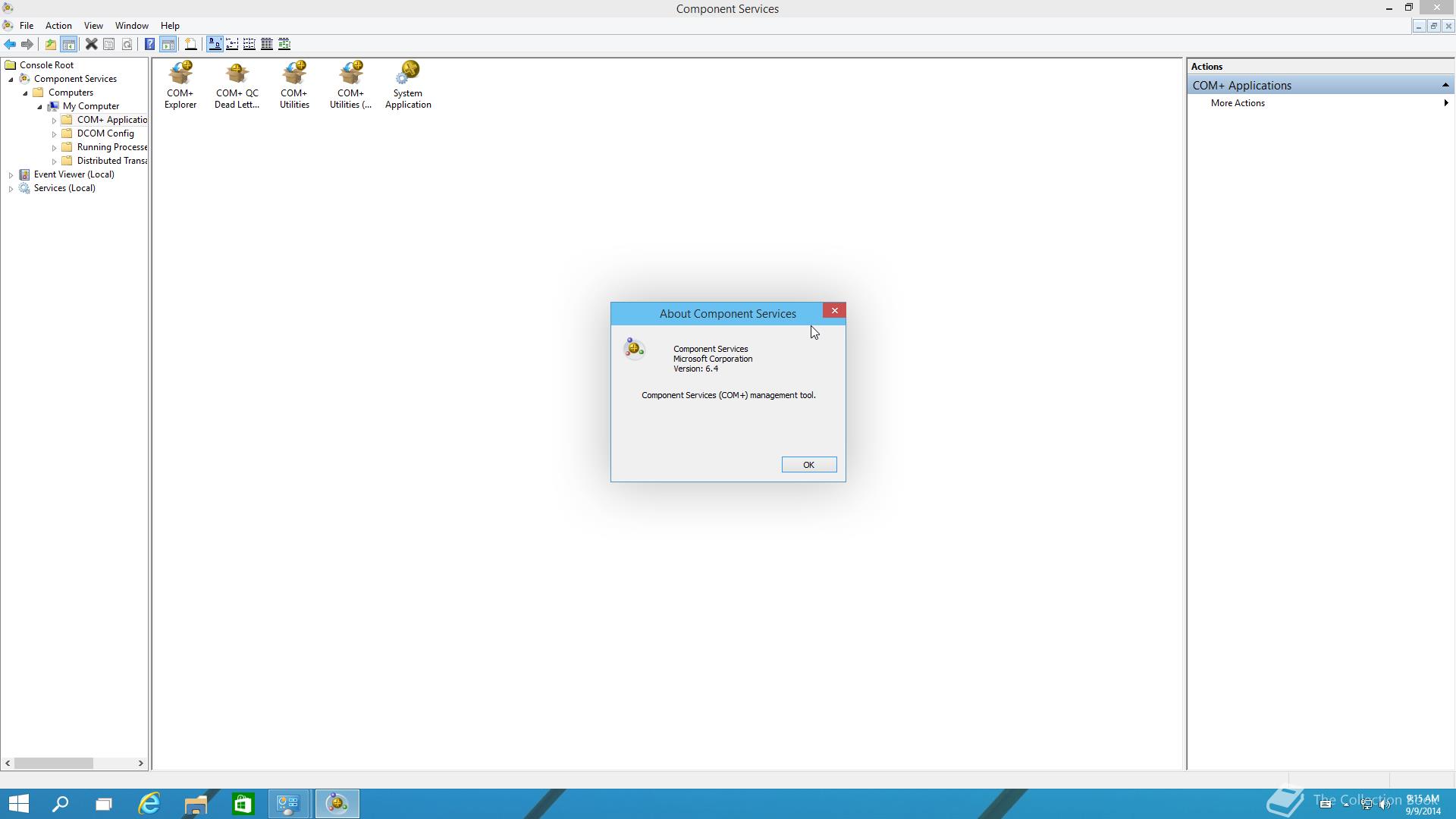Switch to List view in toolbar
1456x819 pixels.
click(x=249, y=44)
